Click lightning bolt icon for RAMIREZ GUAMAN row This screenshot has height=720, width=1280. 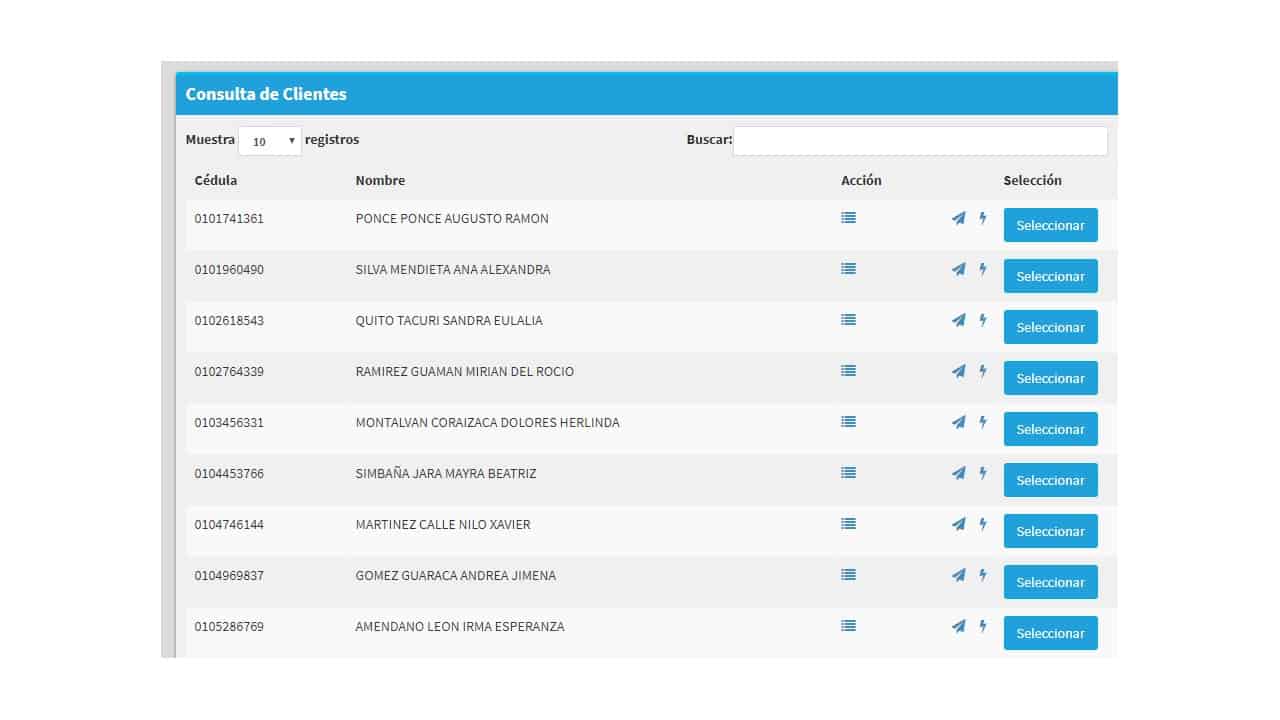[982, 371]
